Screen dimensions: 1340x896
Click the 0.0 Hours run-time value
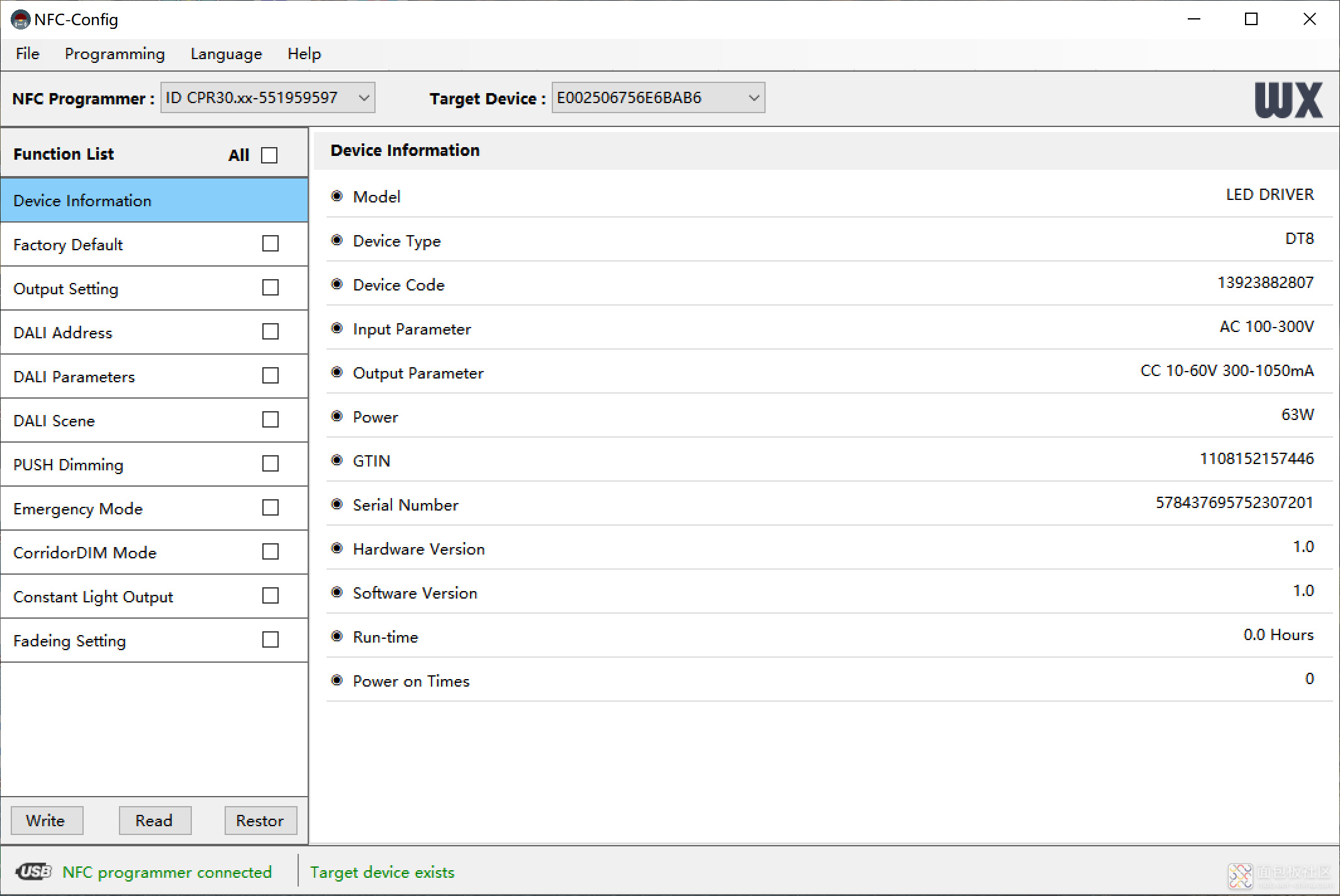pyautogui.click(x=1278, y=635)
